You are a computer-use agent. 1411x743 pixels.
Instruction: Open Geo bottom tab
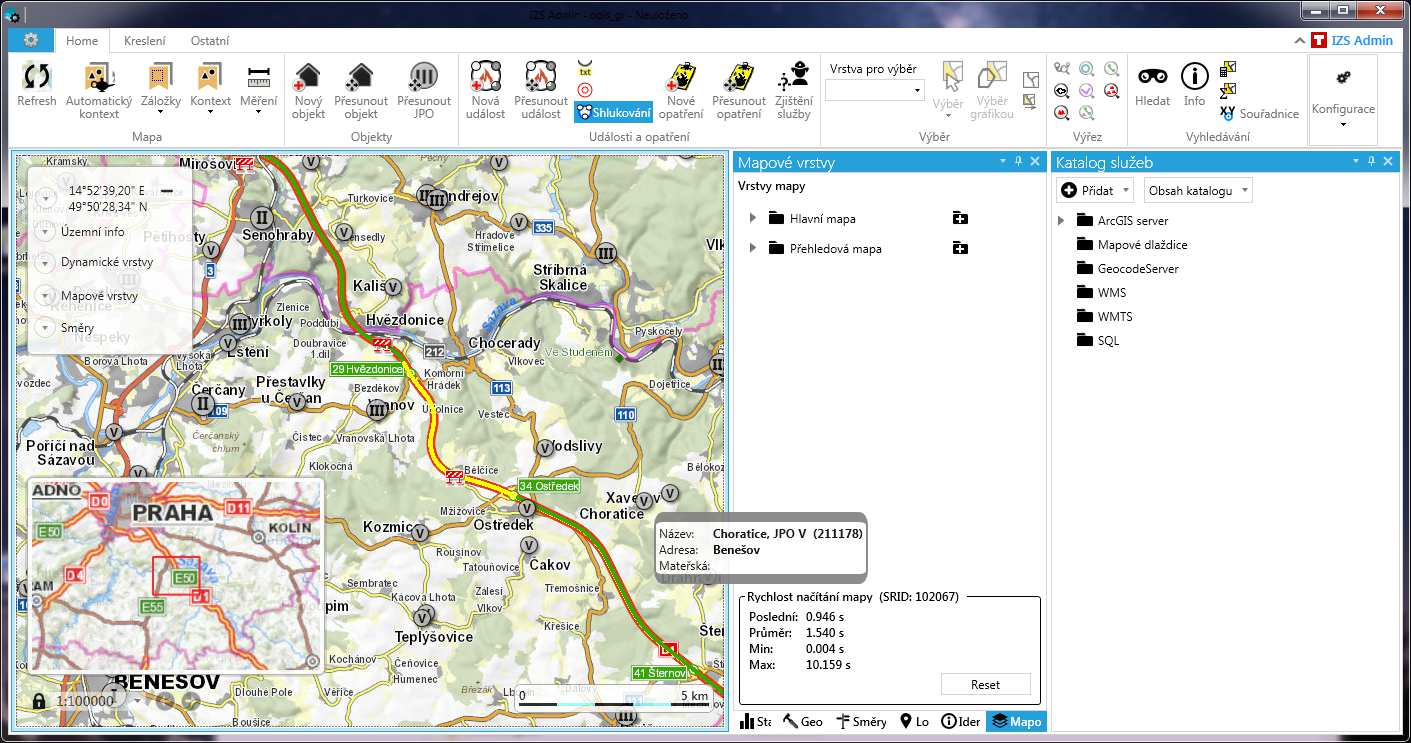click(803, 721)
